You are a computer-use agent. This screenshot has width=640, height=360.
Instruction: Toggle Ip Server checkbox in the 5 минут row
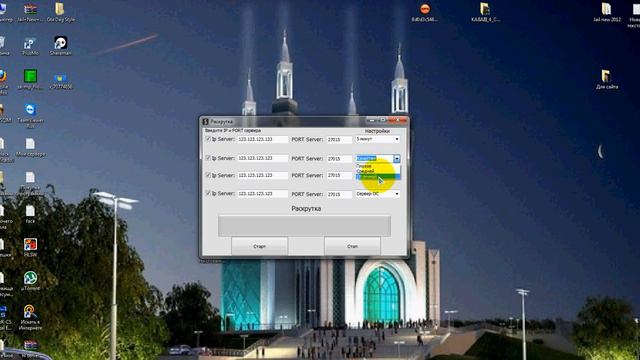click(208, 139)
